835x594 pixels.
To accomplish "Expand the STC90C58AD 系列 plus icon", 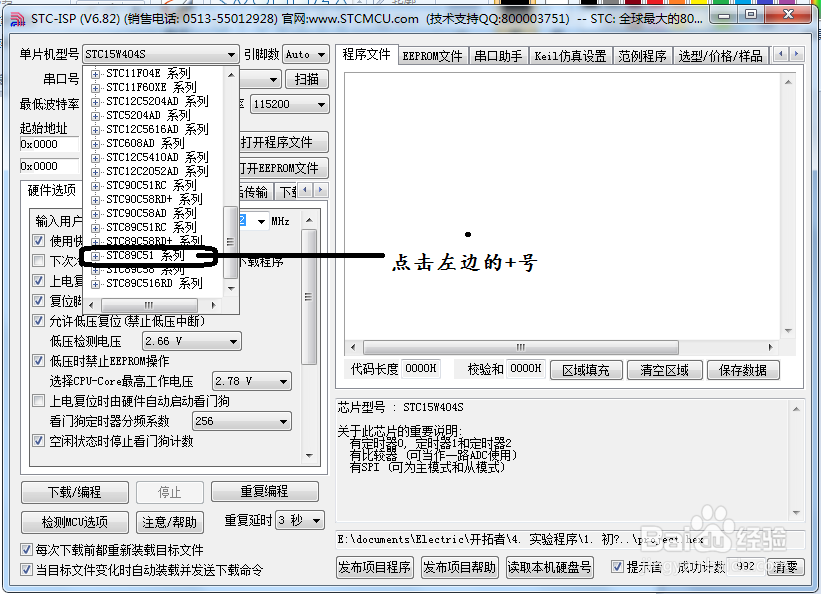I will [95, 214].
